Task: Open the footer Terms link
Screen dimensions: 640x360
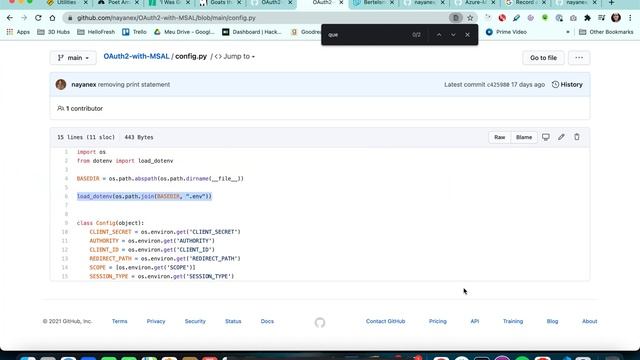Action: pos(120,321)
